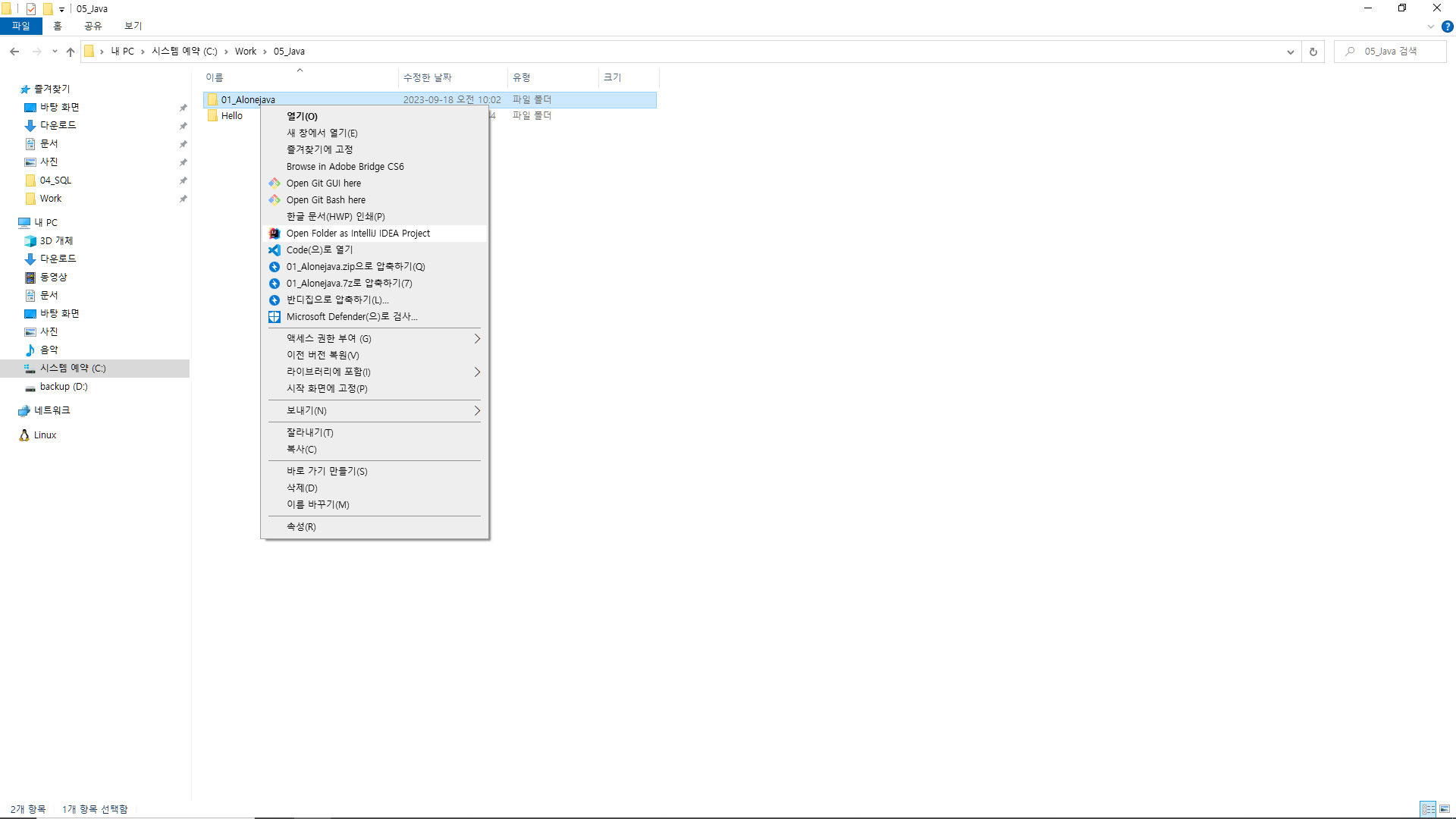
Task: Expand the 보내기(N) submenu arrow
Action: point(477,411)
